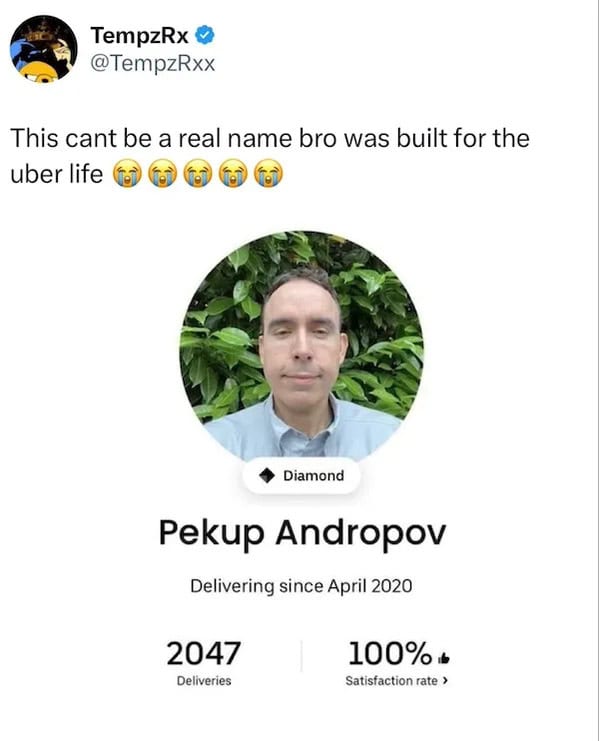
Task: Click the blue verified badge
Action: click(x=205, y=35)
